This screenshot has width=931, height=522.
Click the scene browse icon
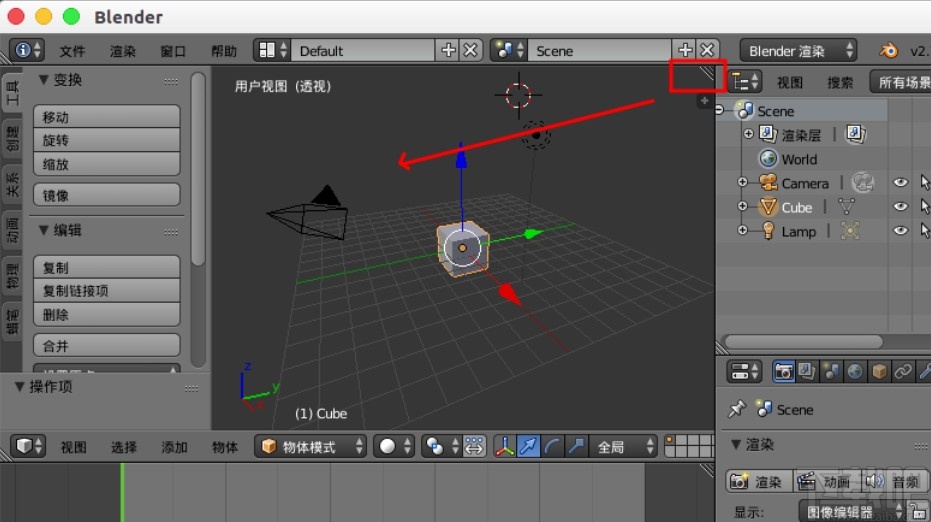509,50
